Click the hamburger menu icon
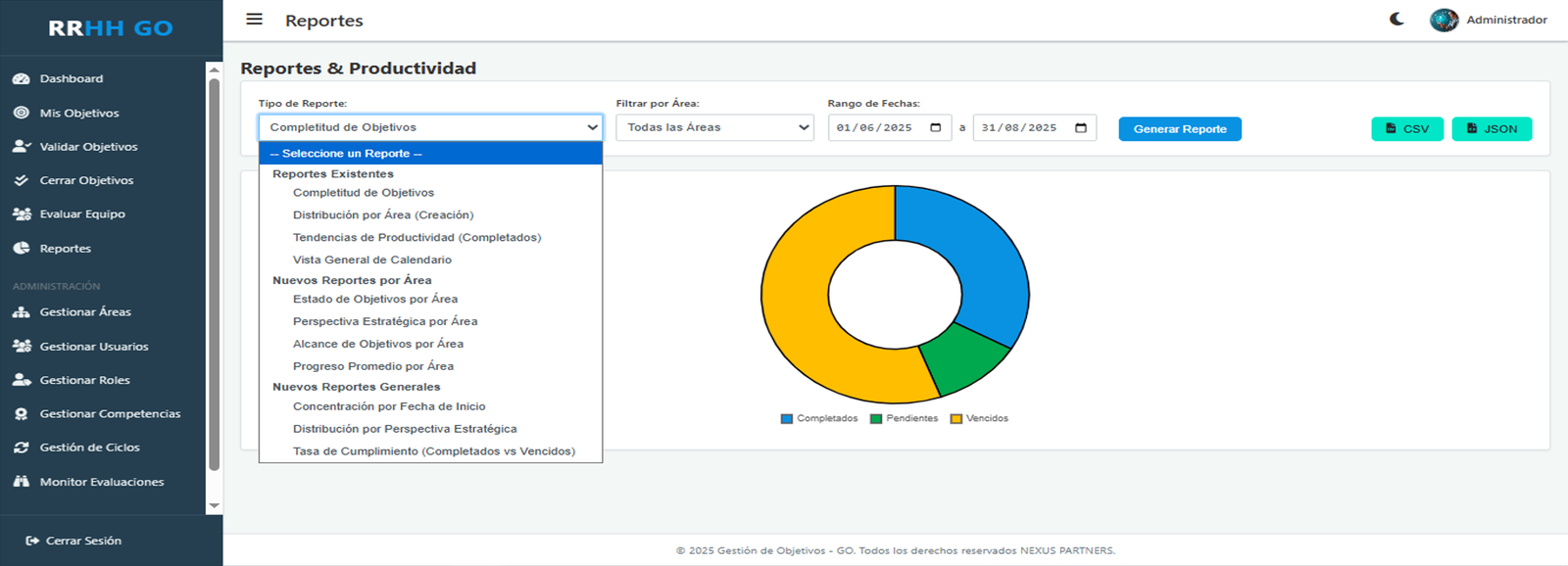 coord(254,20)
